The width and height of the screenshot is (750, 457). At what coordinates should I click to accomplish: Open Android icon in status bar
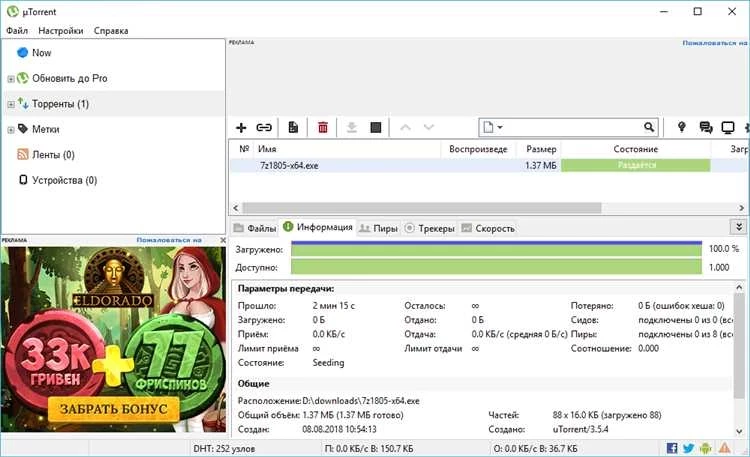[706, 448]
